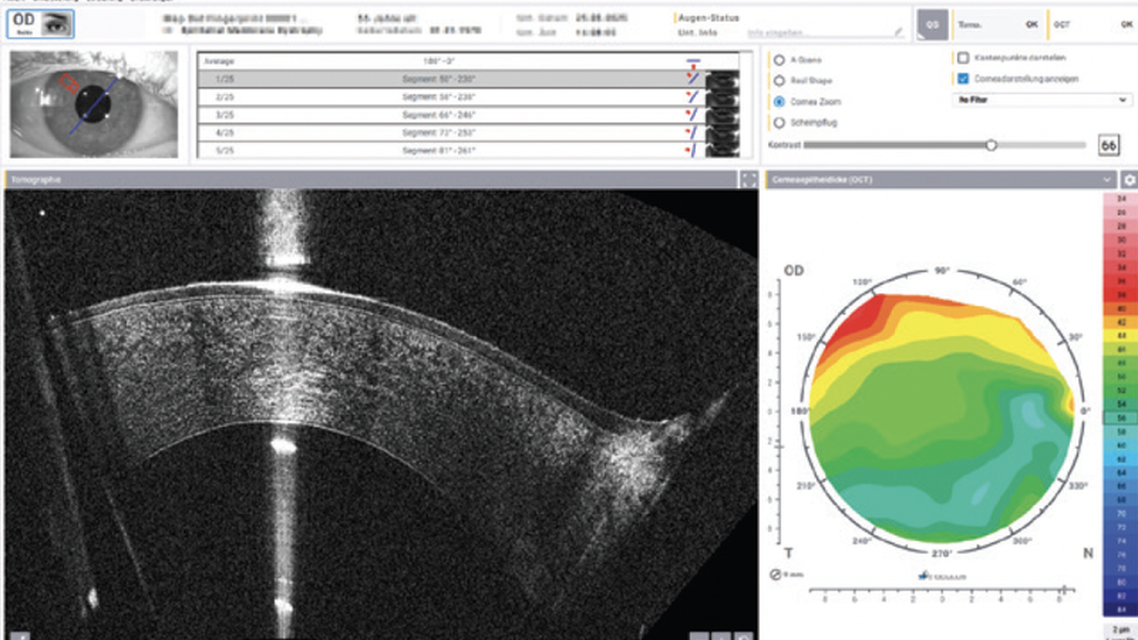Open the OCT OK status tile
Viewport: 1138px width, 640px height.
tap(1093, 25)
